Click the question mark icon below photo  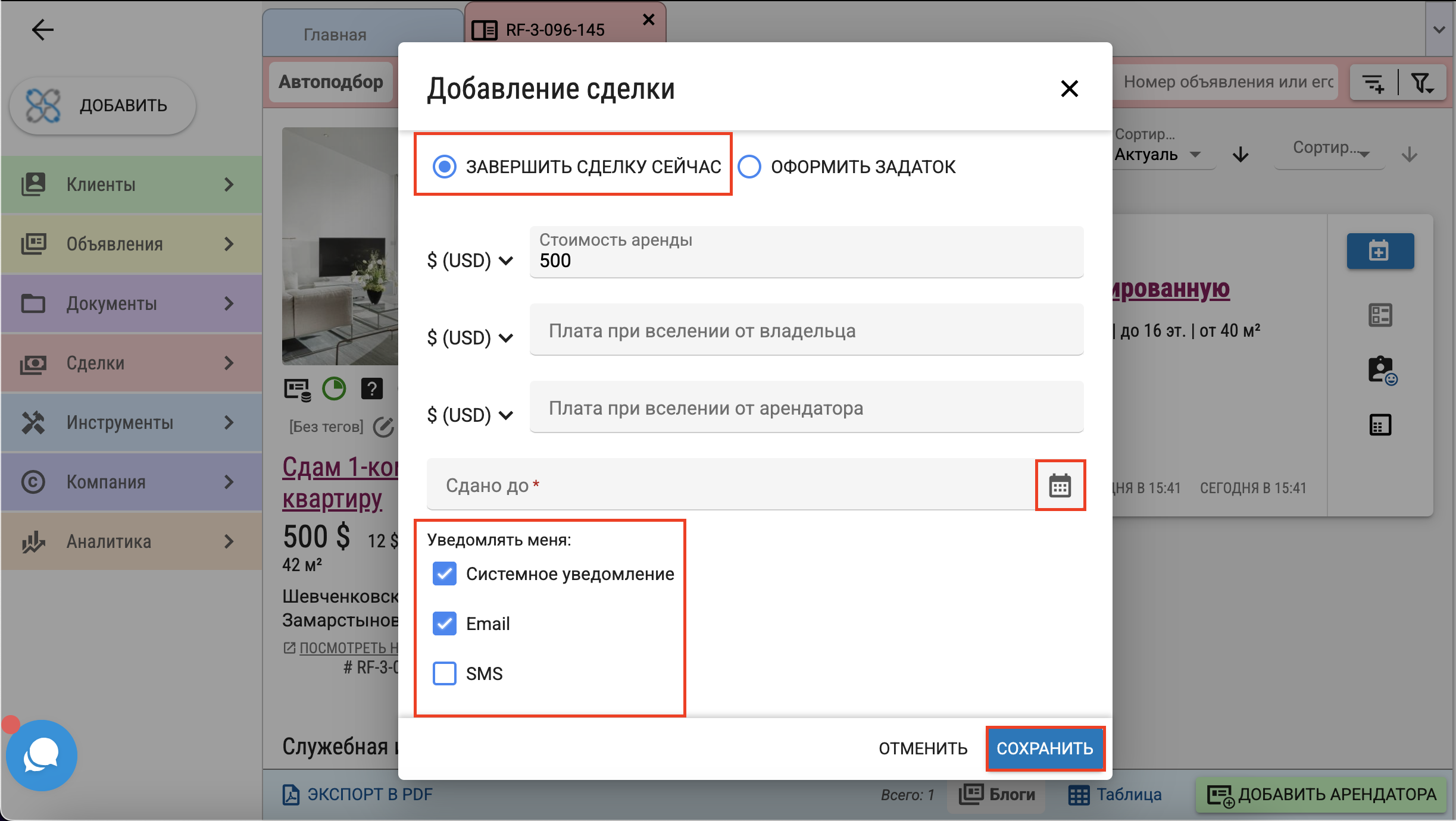tap(372, 388)
